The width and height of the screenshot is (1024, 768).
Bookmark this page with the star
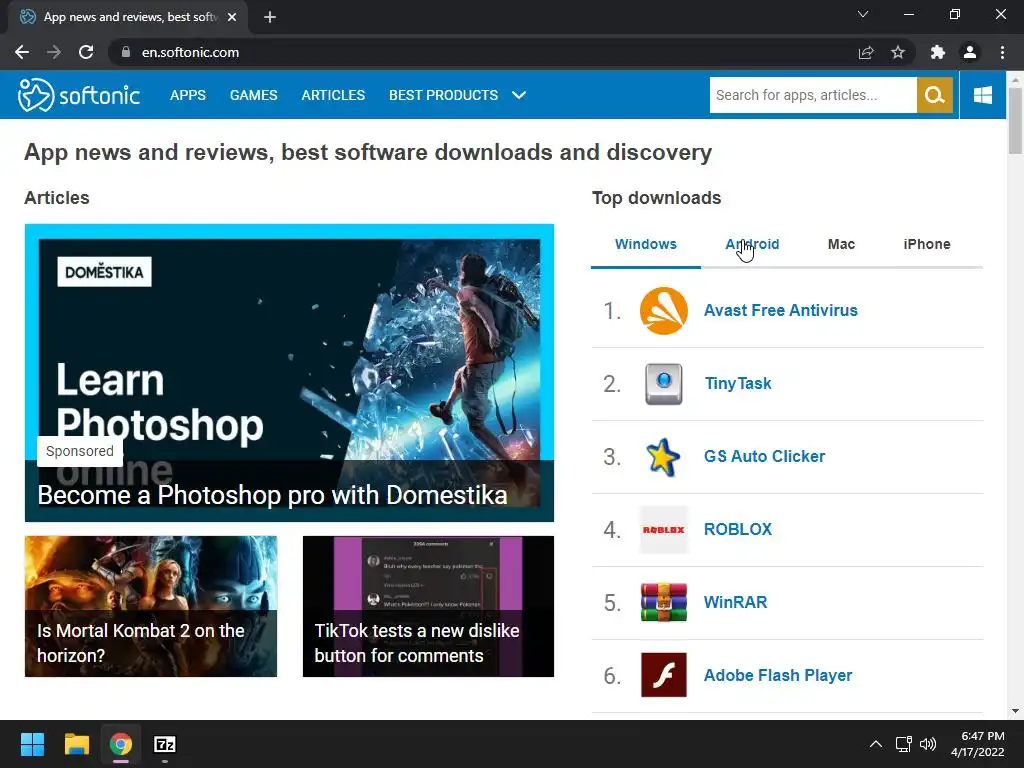(898, 52)
